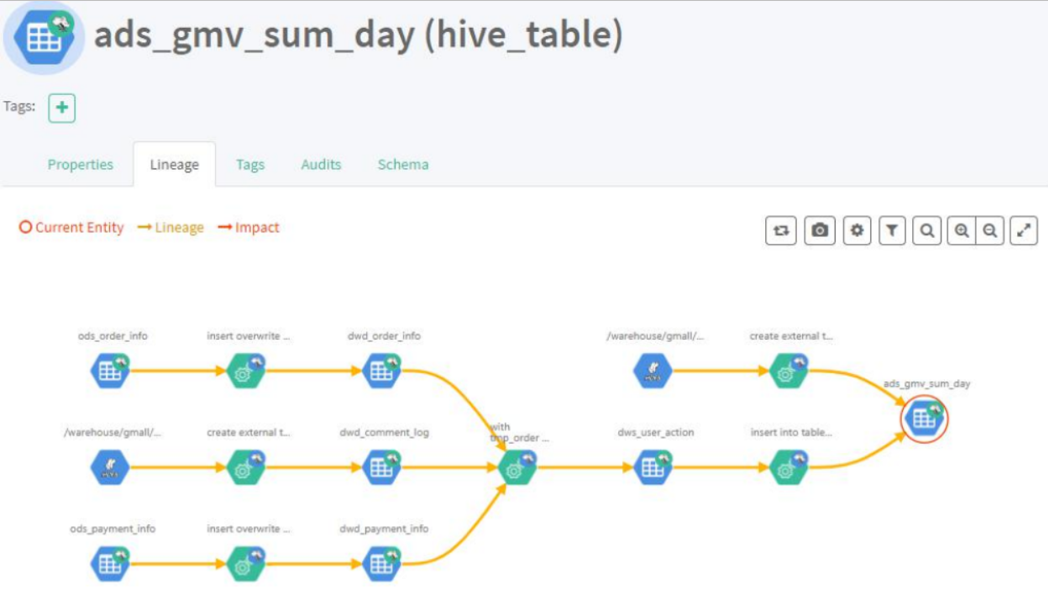Open the Audits tab
Viewport: 1048px width, 595px height.
coord(321,164)
